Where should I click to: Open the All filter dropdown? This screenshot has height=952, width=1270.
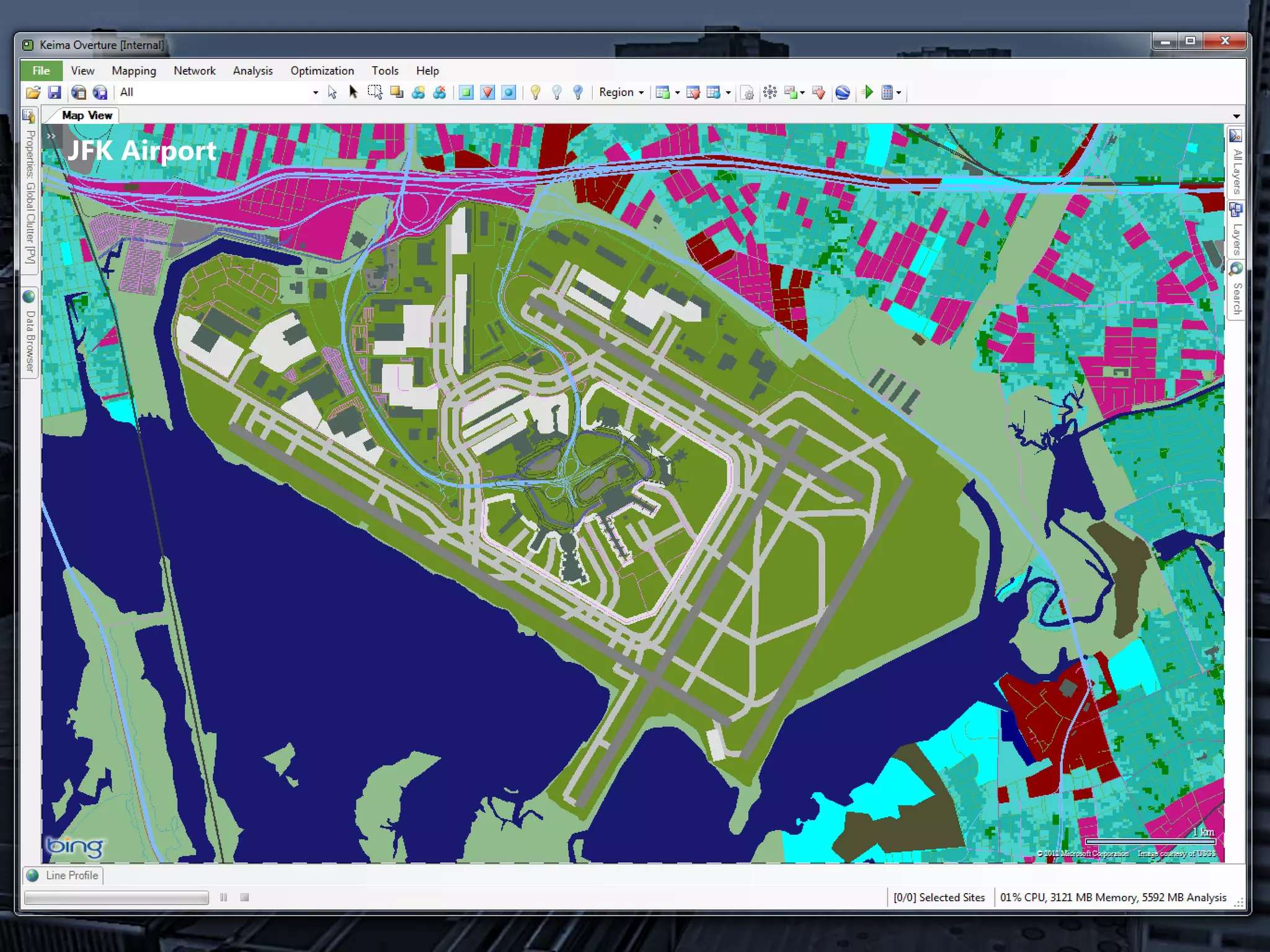click(315, 92)
